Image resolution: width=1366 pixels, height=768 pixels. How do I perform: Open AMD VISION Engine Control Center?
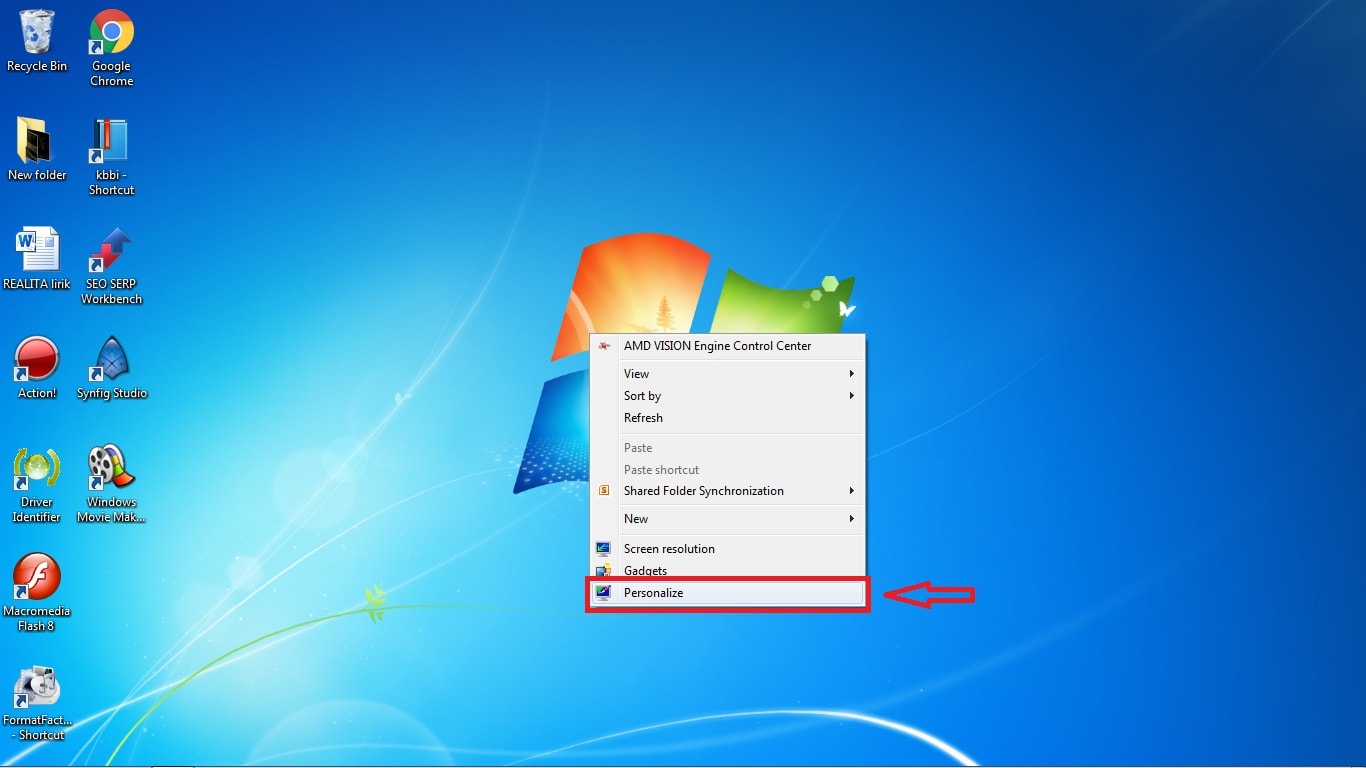coord(727,346)
